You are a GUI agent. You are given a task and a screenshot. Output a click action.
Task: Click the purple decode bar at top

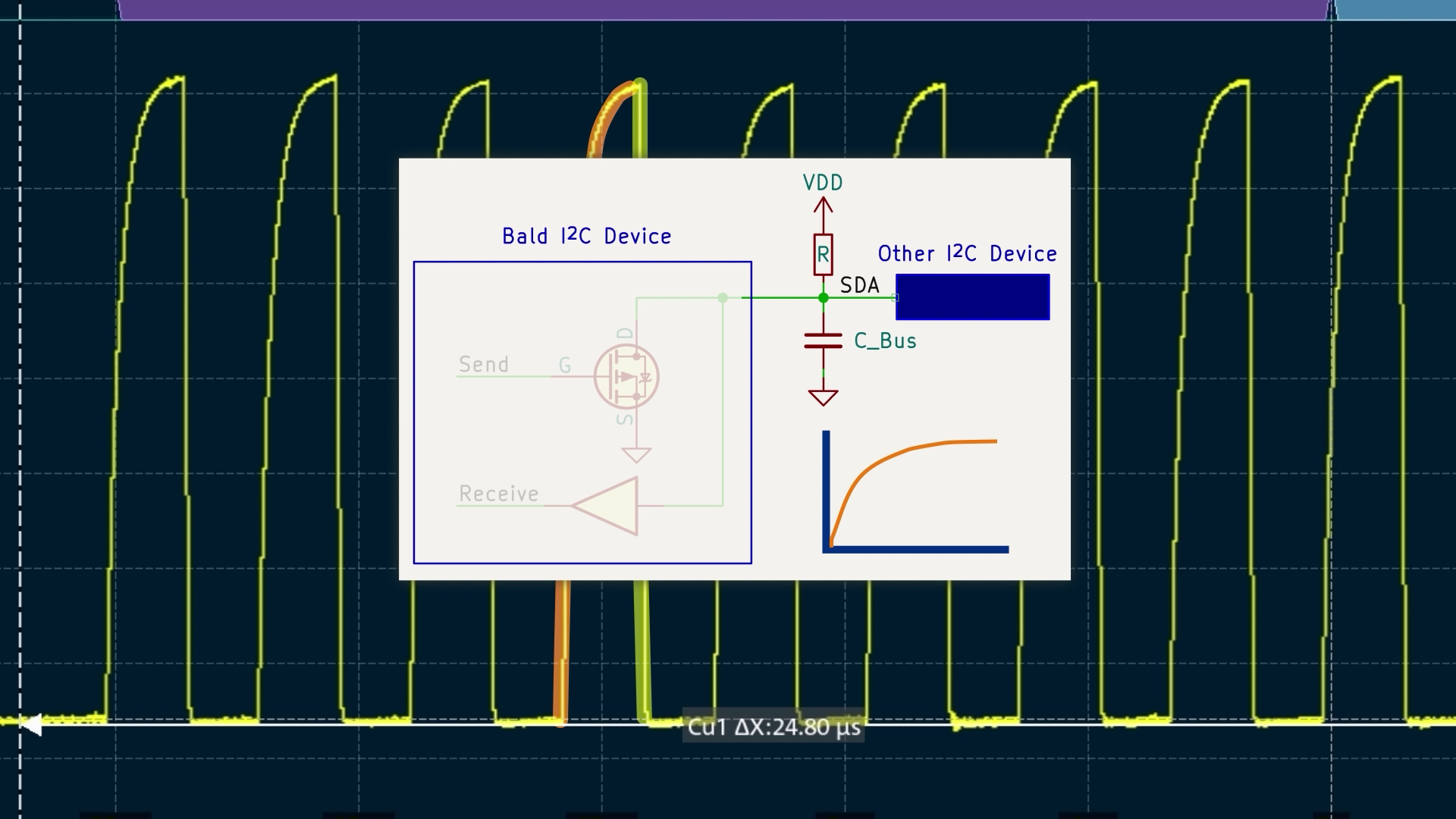pos(724,9)
